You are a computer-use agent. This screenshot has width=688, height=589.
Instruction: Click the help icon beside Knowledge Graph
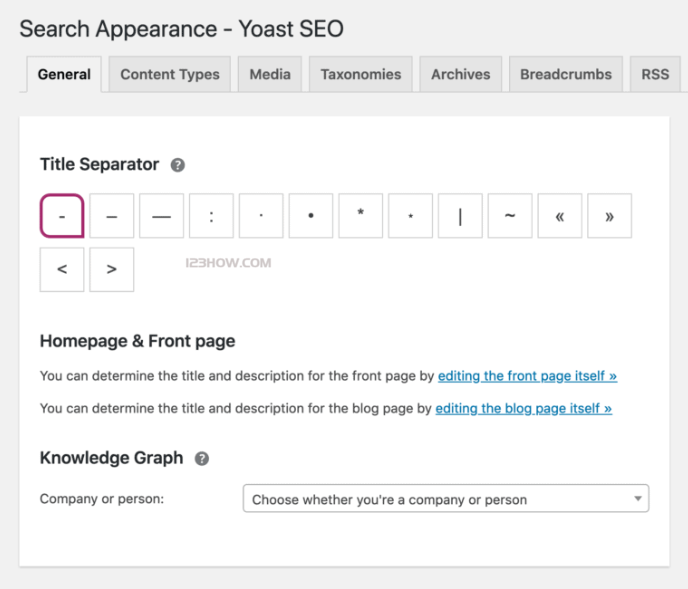202,459
